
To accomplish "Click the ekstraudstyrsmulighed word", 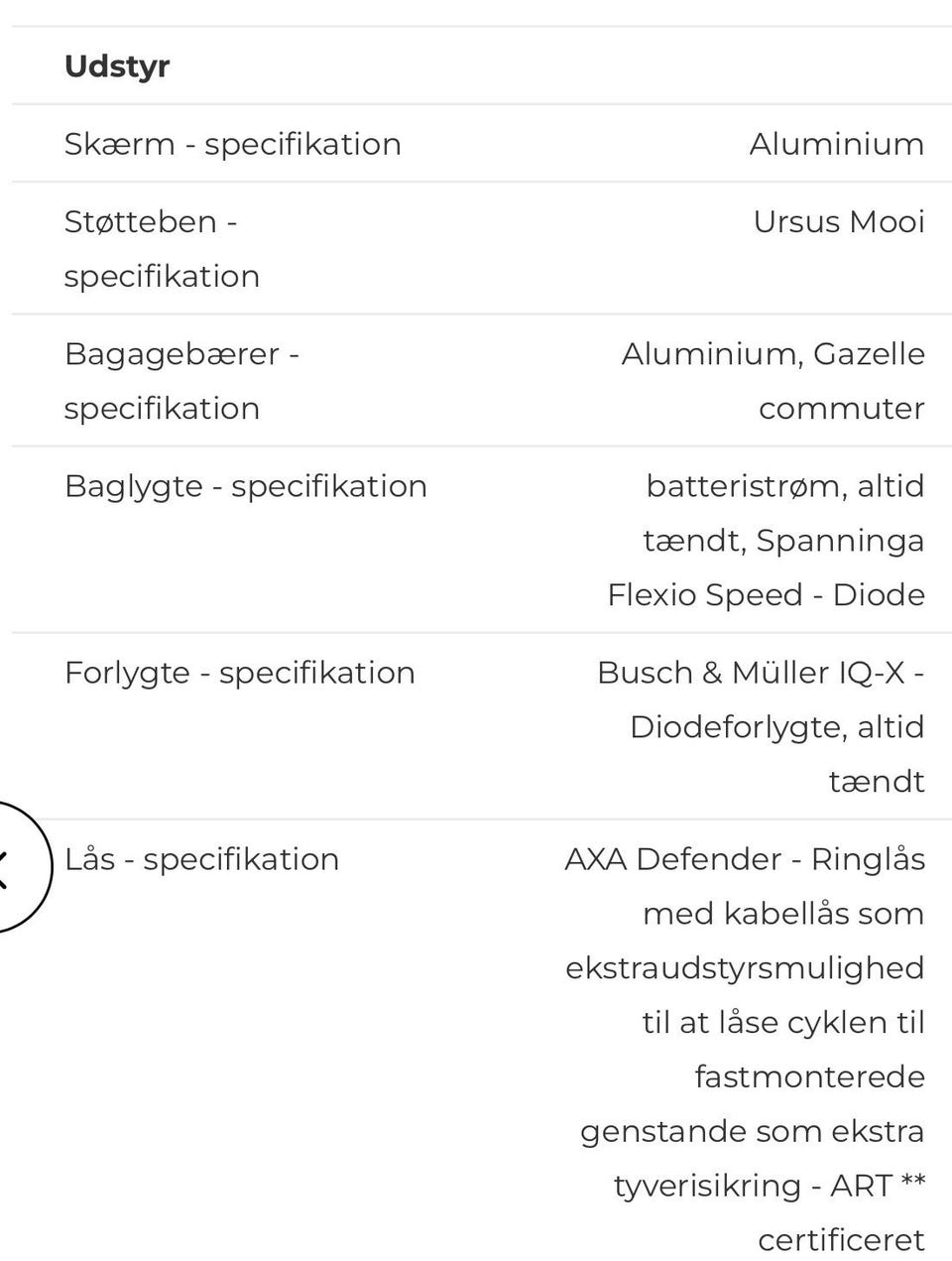I will pyautogui.click(x=745, y=968).
